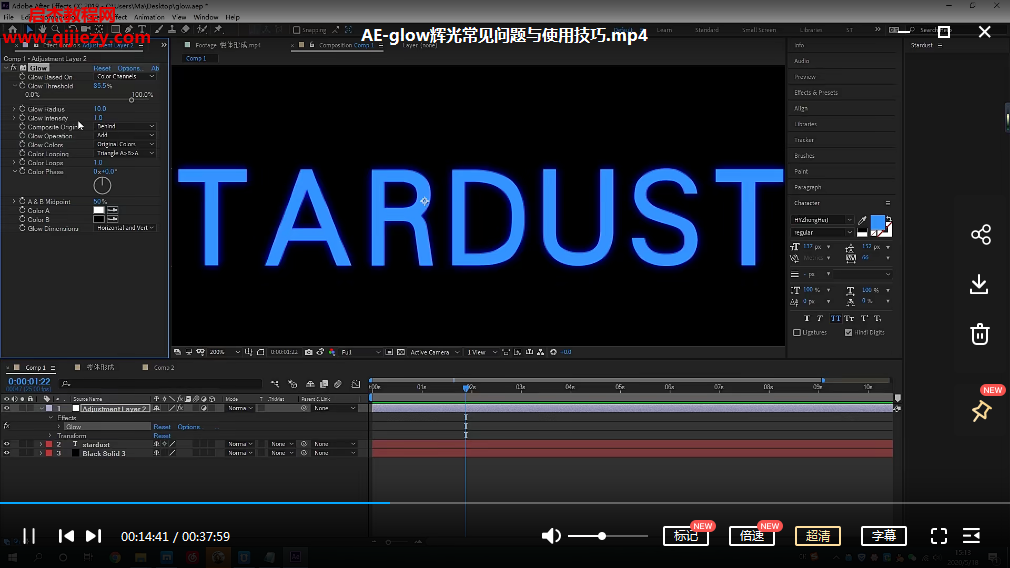Toggle the Snapping checkbox in toolbar
The width and height of the screenshot is (1010, 568).
[297, 30]
